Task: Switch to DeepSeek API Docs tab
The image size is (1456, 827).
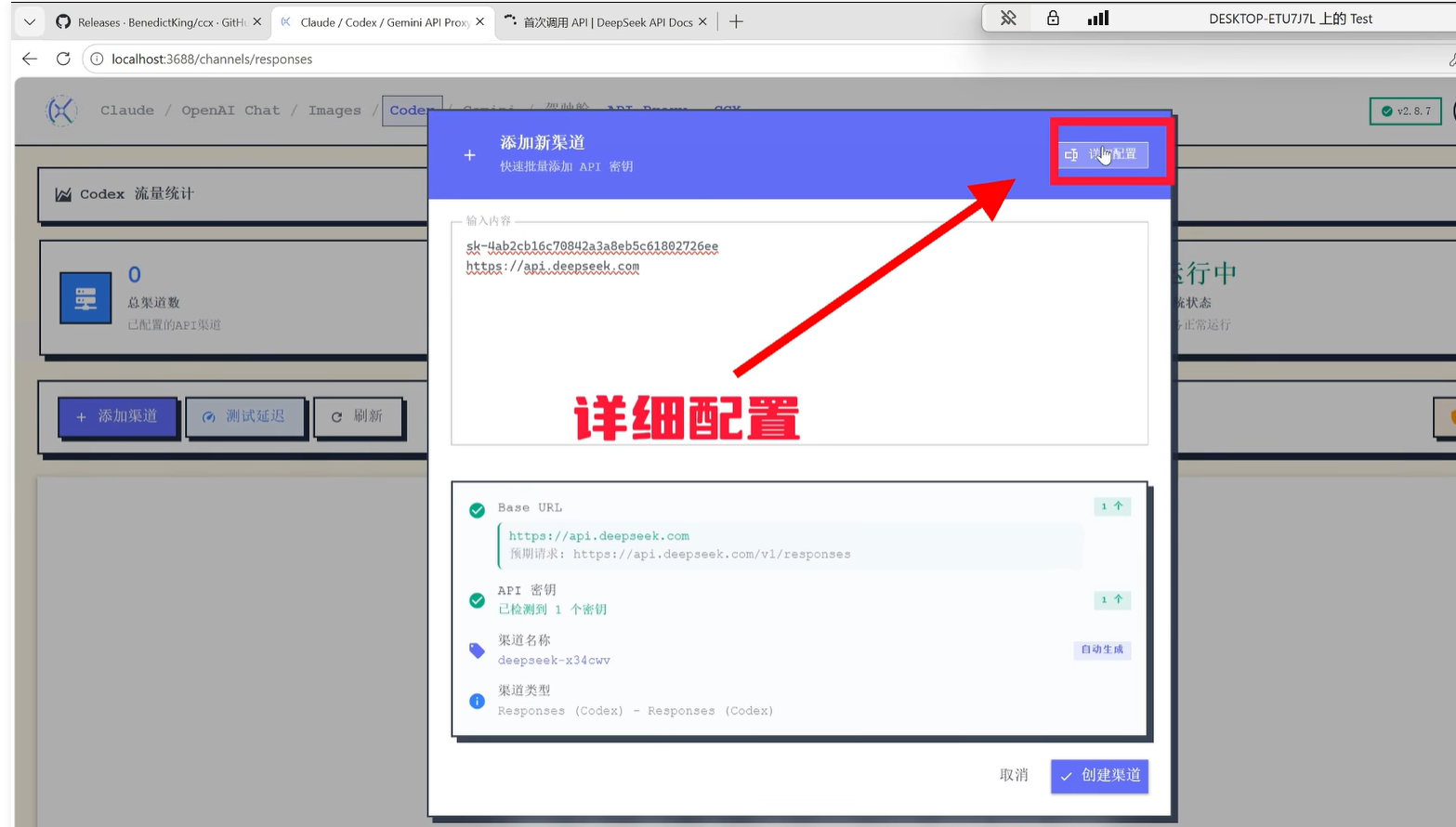Action: coord(607,21)
